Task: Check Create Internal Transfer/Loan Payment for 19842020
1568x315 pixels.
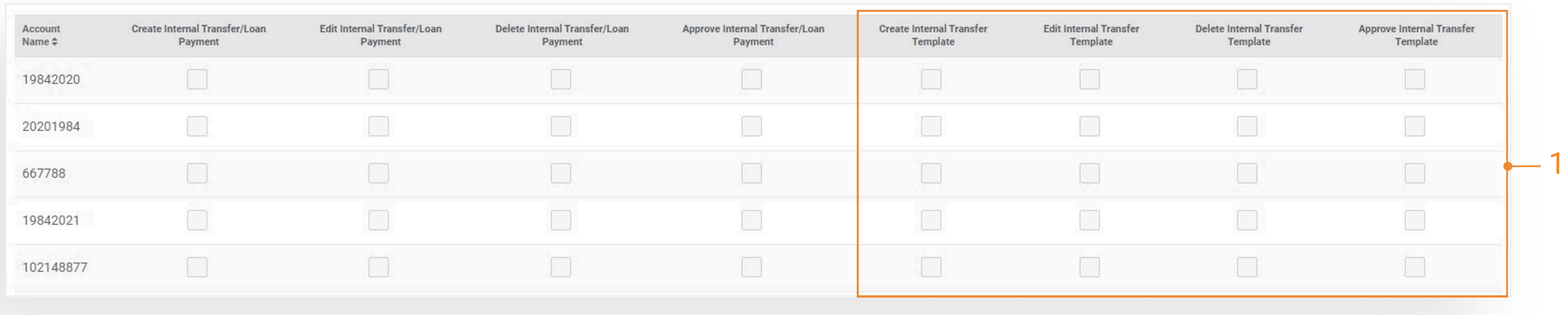Action: [x=197, y=79]
